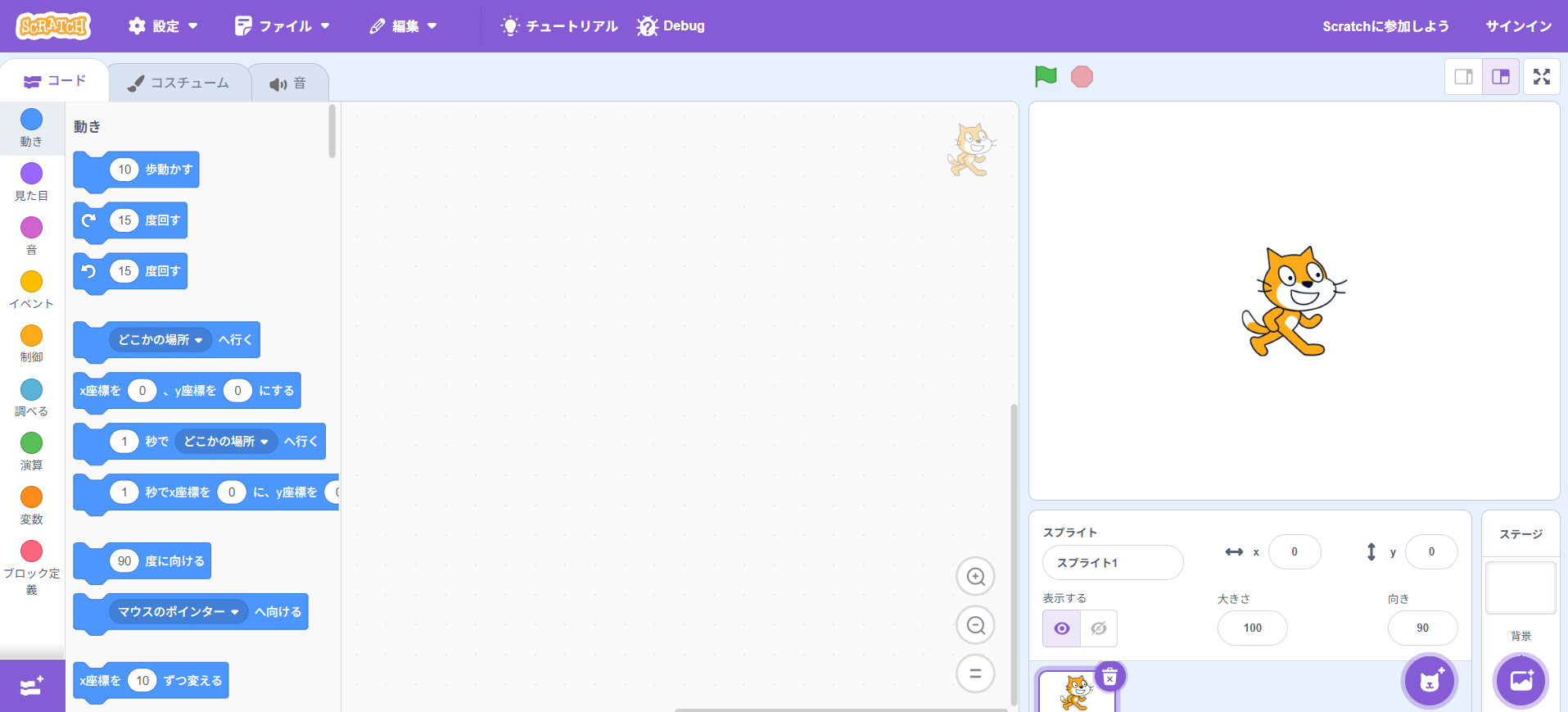The width and height of the screenshot is (1568, 712).
Task: Hide the sprite with crossed-eye button
Action: 1099,628
